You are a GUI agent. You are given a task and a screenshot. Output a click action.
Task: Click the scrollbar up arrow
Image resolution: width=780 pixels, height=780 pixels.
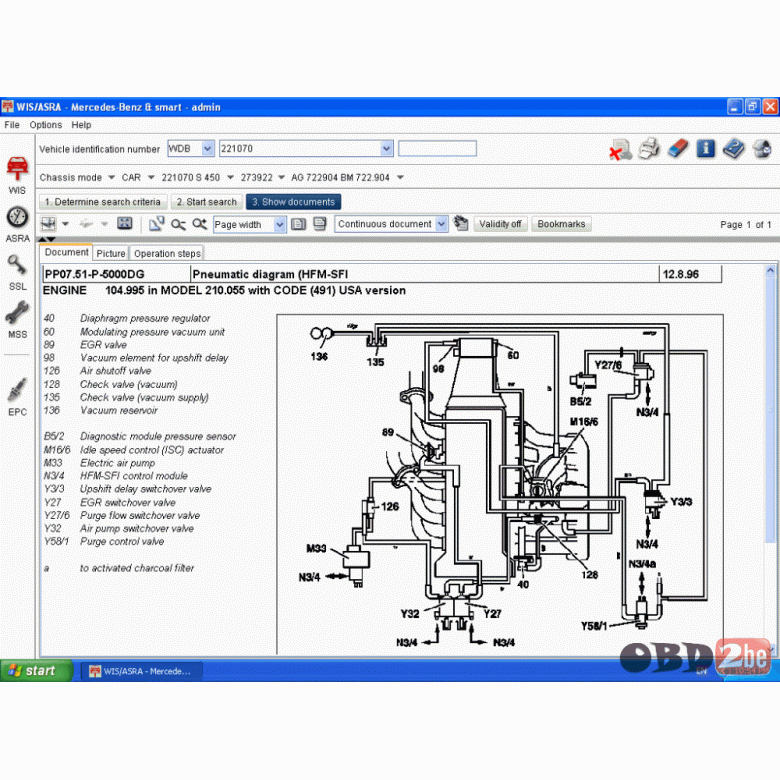(x=770, y=271)
